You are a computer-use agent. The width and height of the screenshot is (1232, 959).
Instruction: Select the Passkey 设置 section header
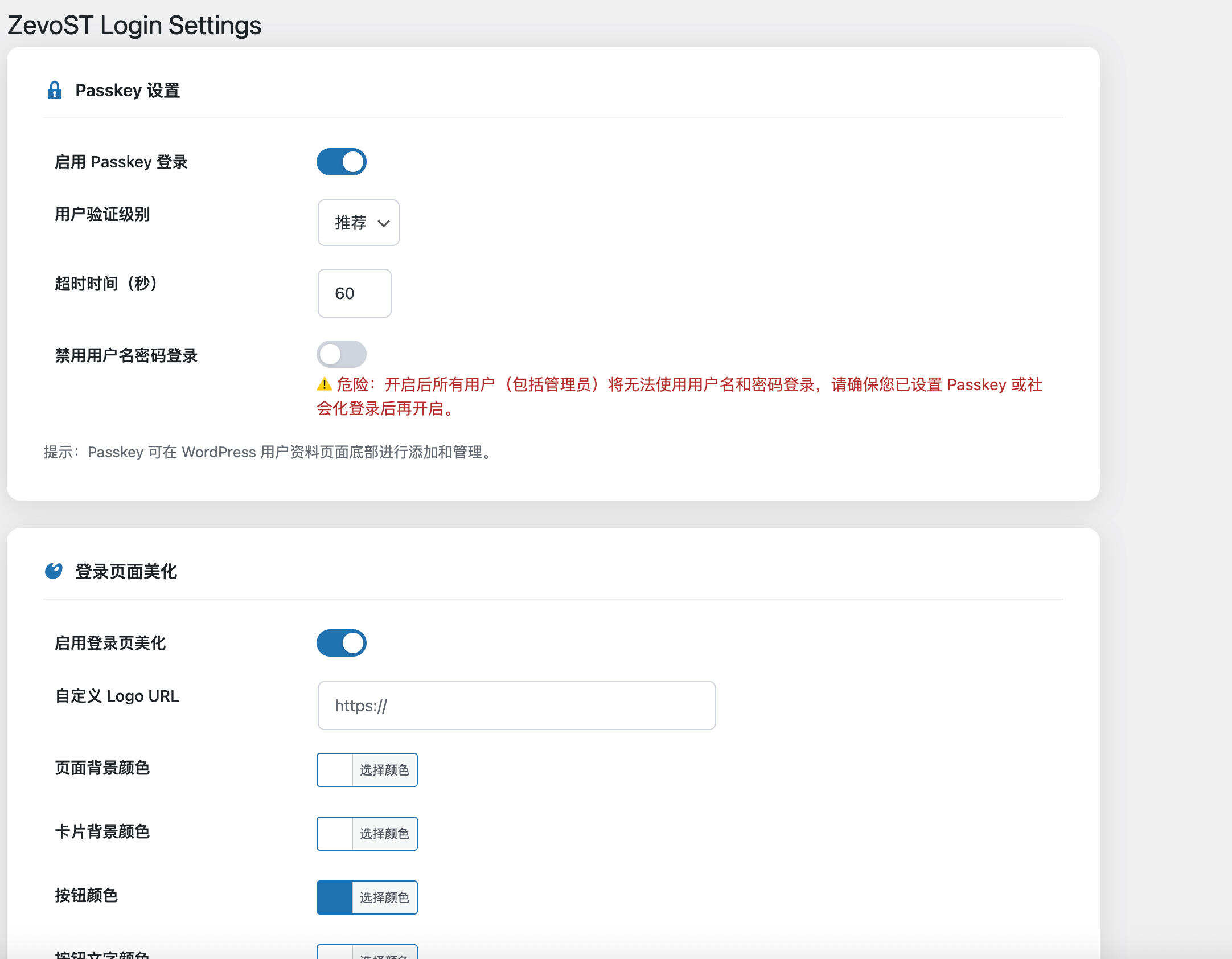tap(127, 89)
